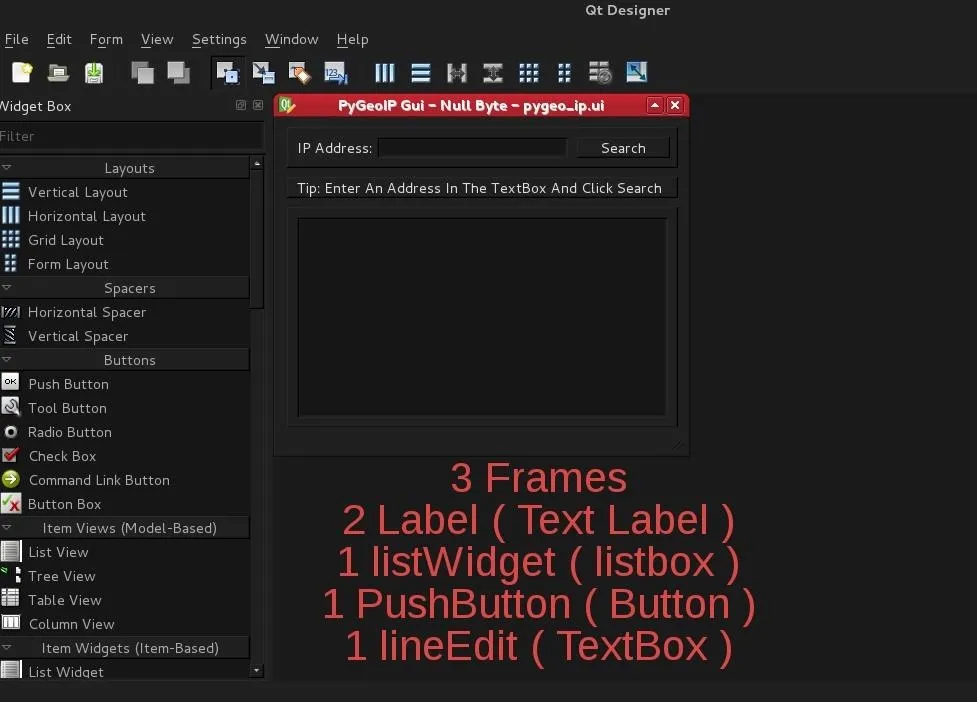Viewport: 977px width, 702px height.
Task: Close the pygeo_ip.ui form window
Action: point(675,105)
